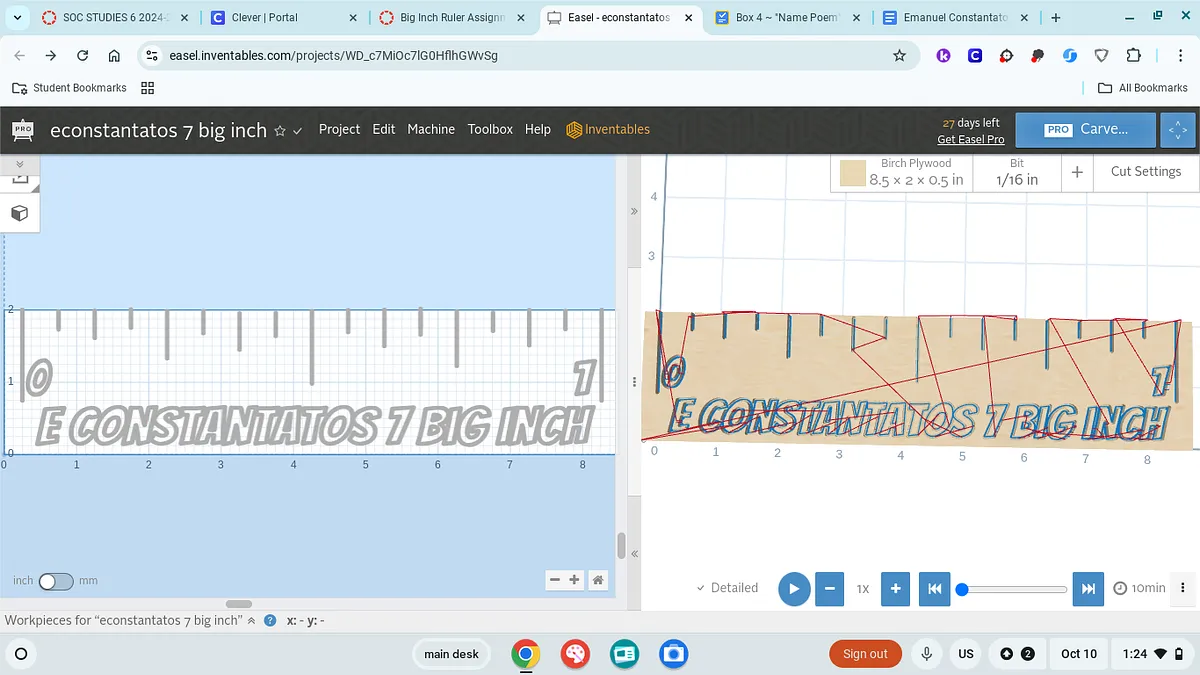1200x675 pixels.
Task: Click the home reset view icon
Action: tap(597, 580)
